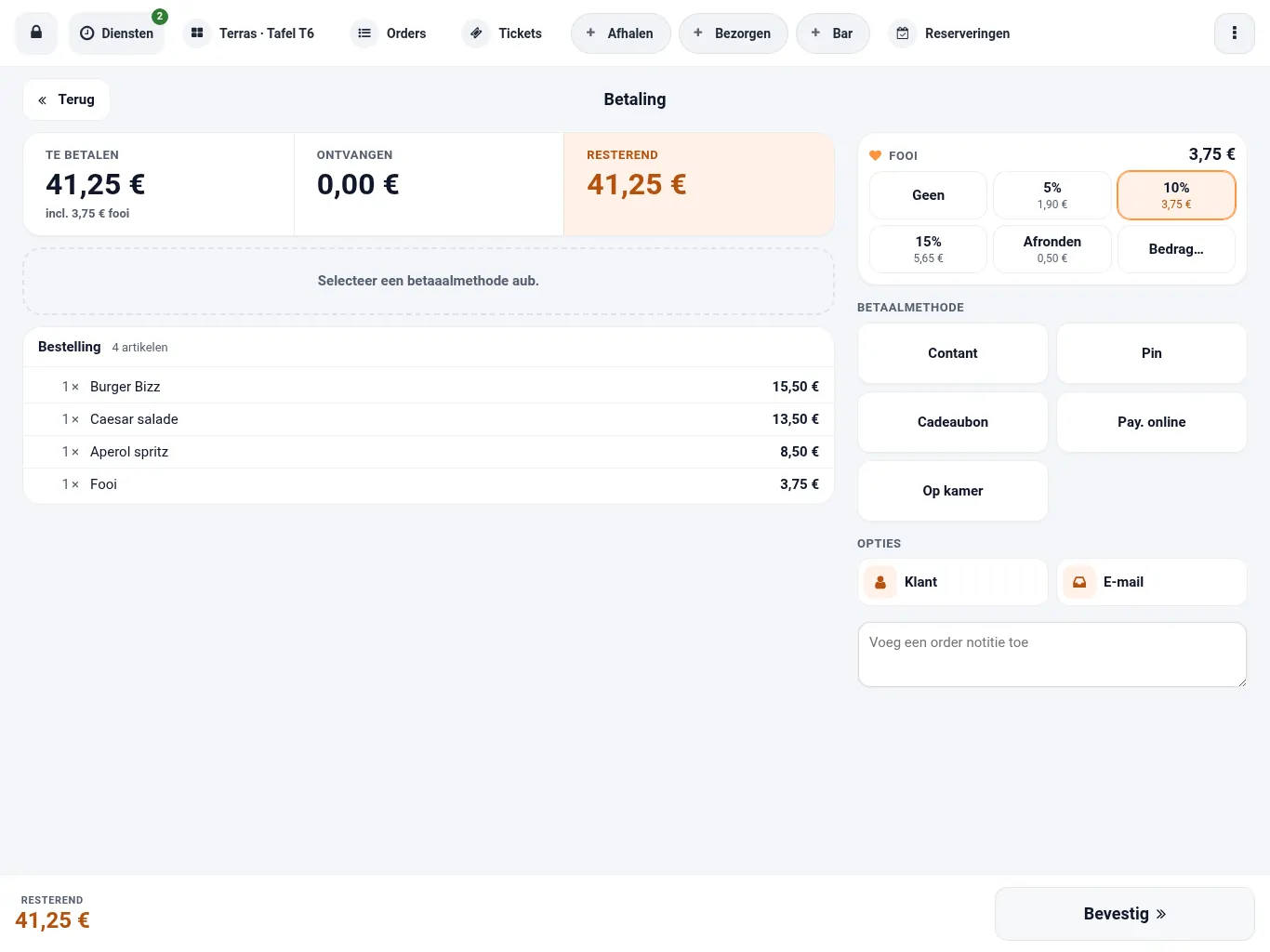Go back with the Terug button

click(x=66, y=99)
